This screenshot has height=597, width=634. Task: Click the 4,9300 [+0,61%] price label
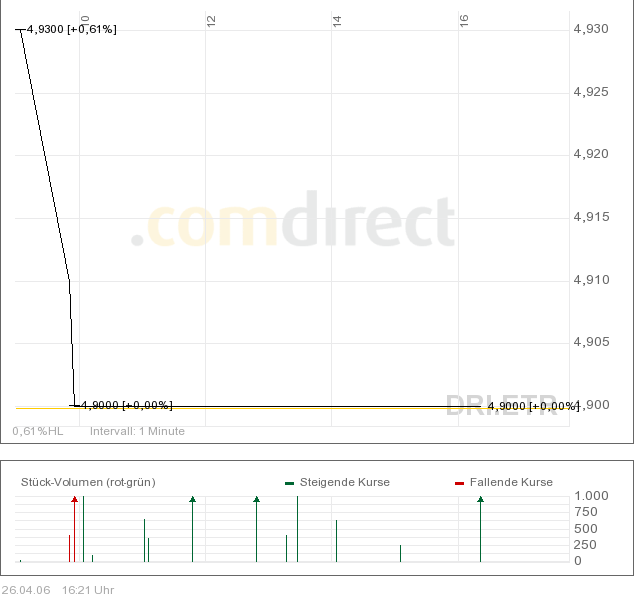71,29
